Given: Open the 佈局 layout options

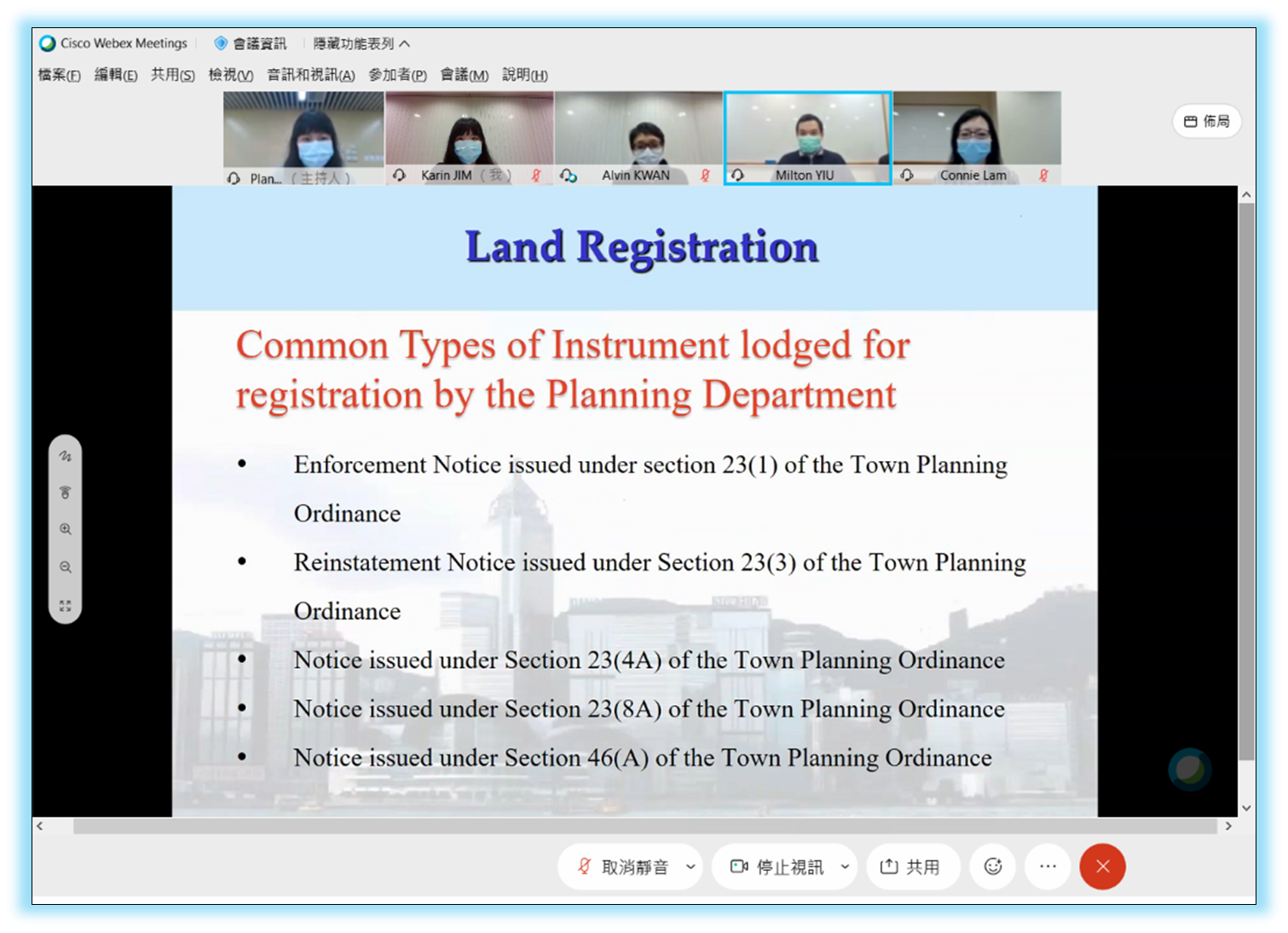Looking at the screenshot, I should pos(1206,121).
